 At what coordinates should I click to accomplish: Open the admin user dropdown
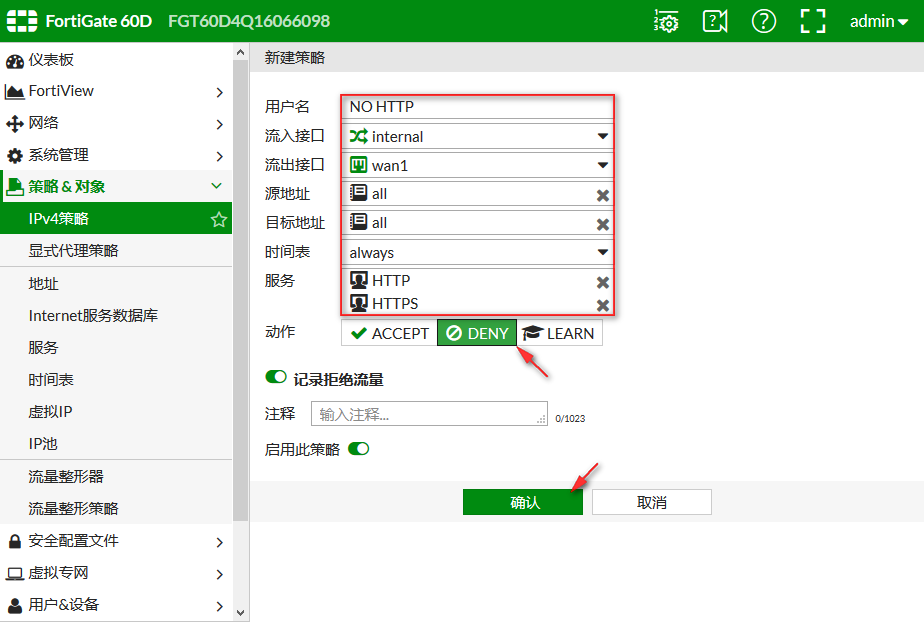tap(879, 22)
